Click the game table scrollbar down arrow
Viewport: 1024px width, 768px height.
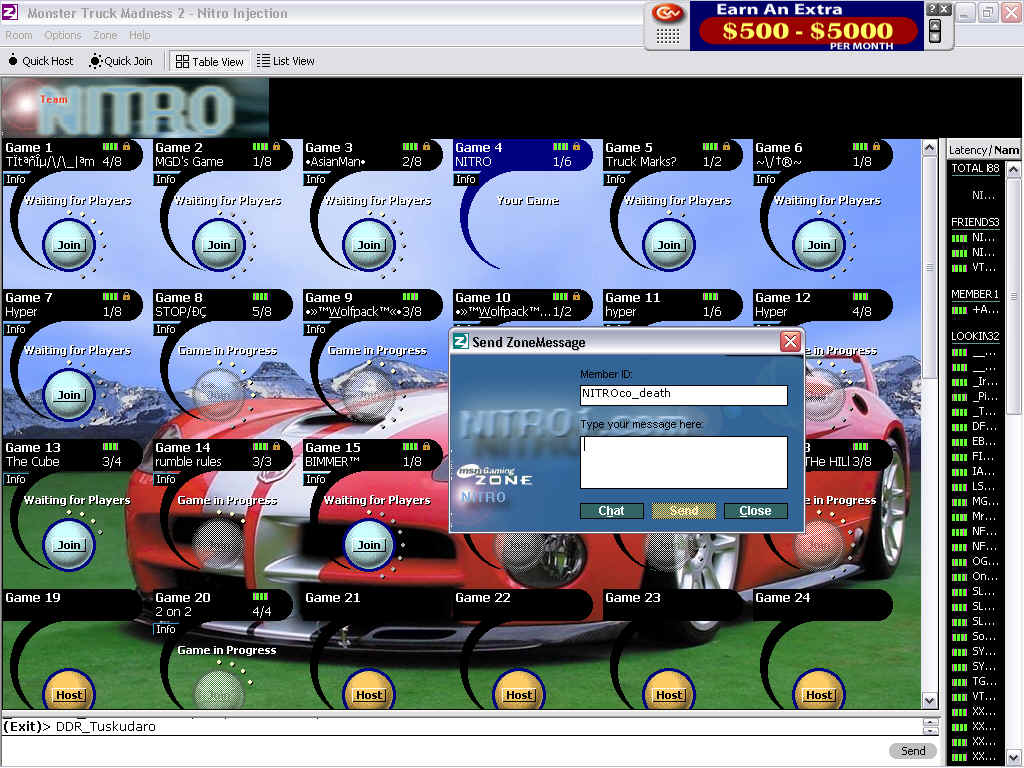pos(930,701)
